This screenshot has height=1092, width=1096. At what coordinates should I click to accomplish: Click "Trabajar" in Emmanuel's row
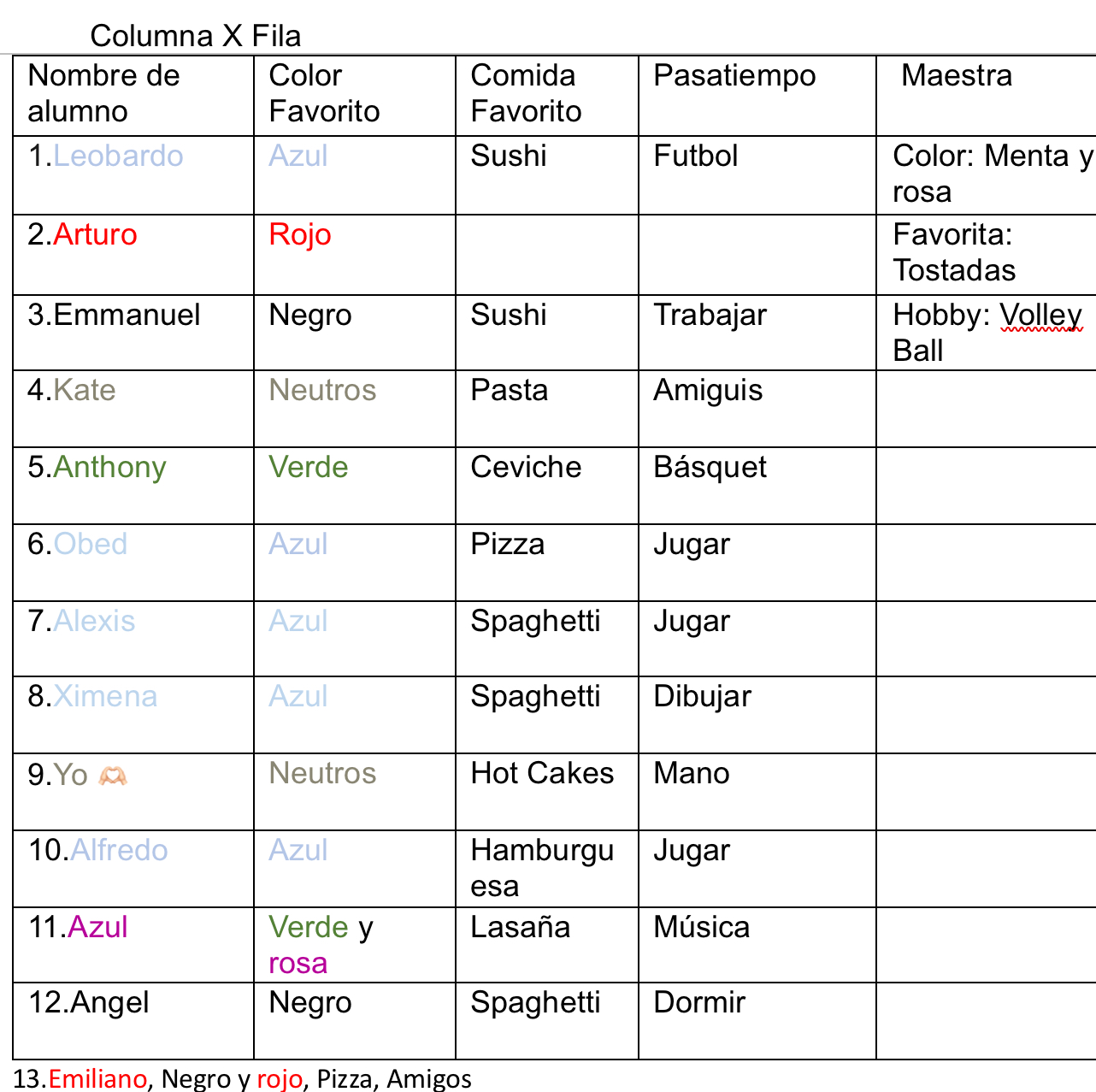point(710,316)
